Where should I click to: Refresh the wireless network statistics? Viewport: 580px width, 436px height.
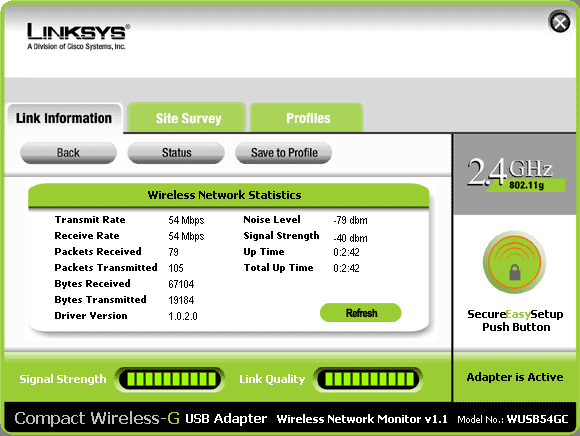[361, 313]
